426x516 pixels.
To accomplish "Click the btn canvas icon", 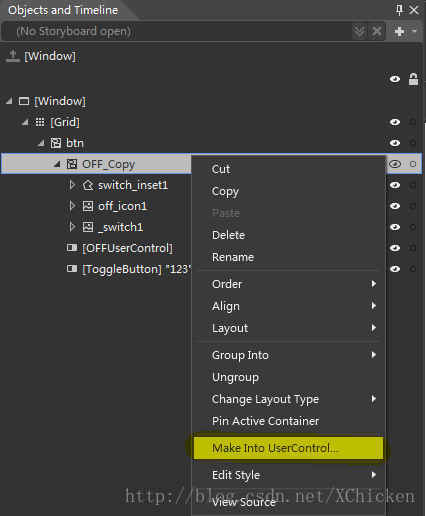I will coord(55,143).
